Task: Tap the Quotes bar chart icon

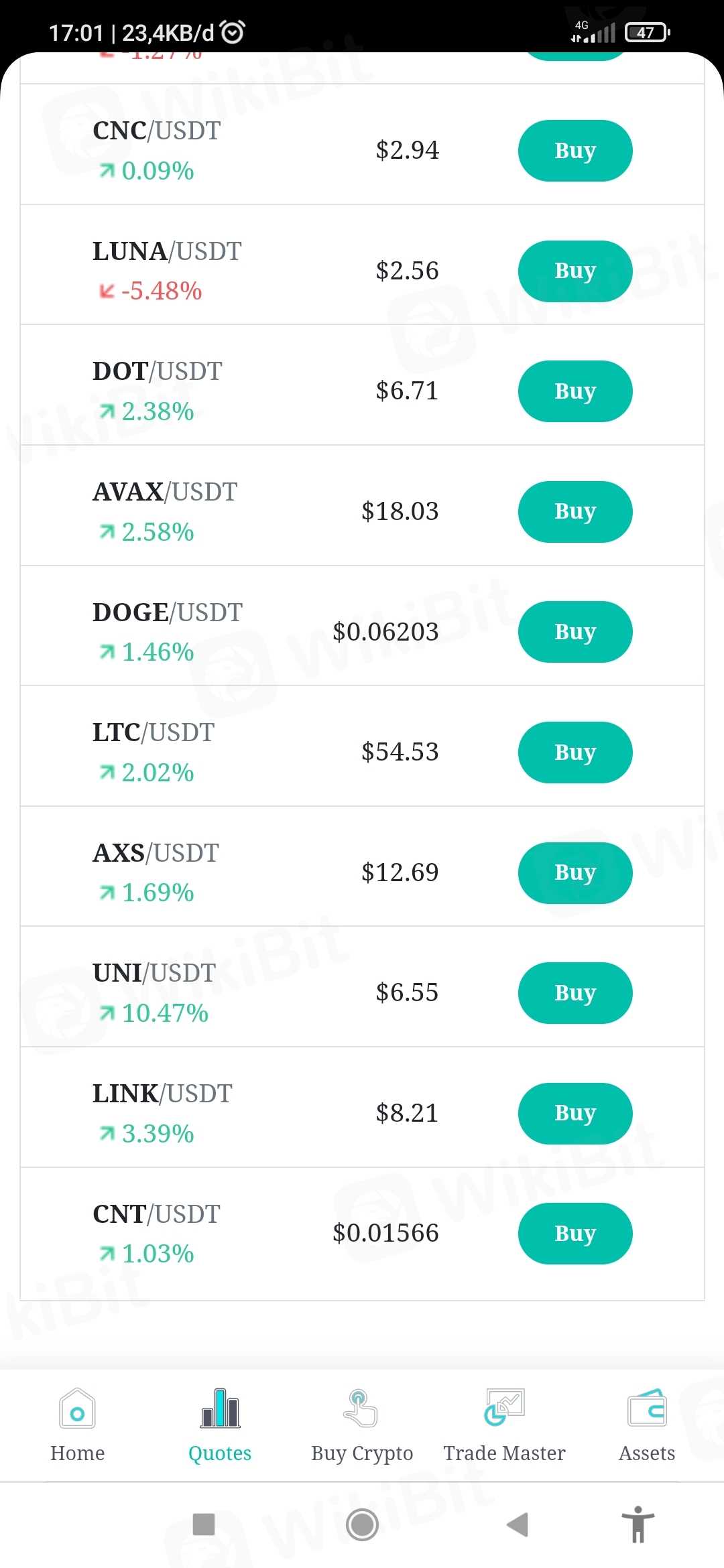Action: (x=220, y=1409)
